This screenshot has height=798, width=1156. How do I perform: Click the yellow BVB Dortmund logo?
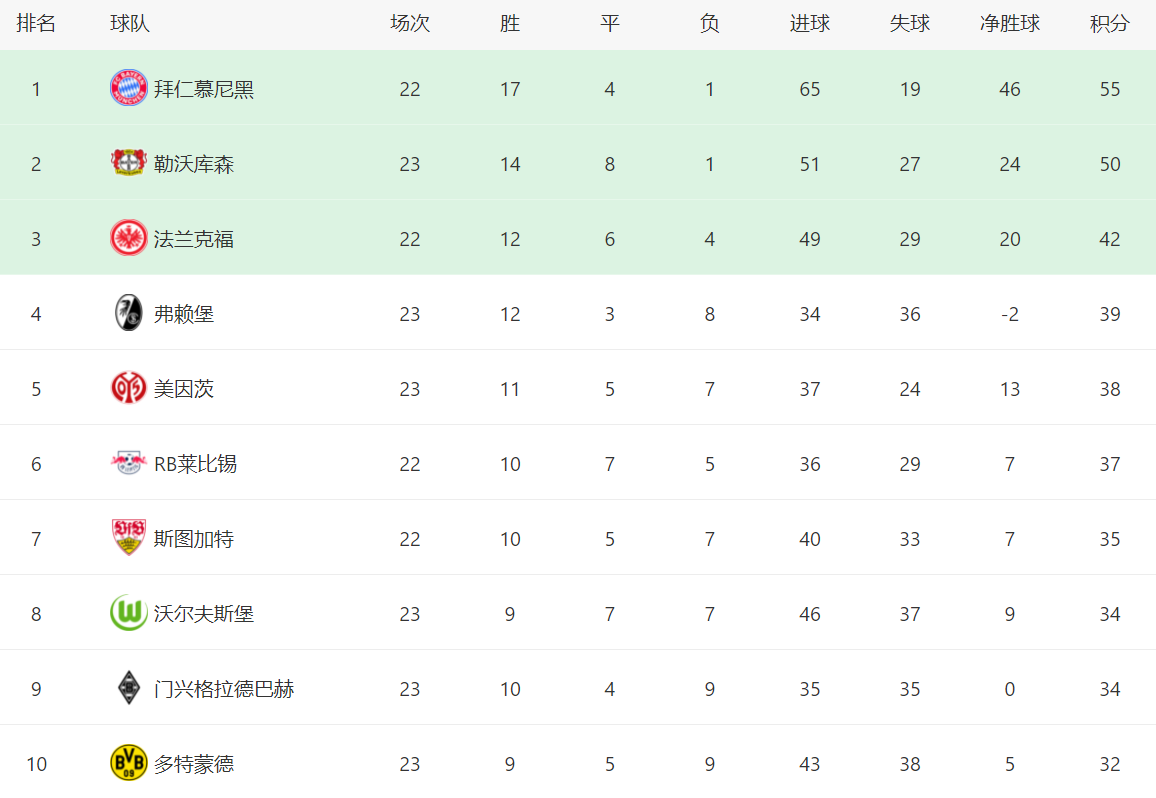[128, 763]
